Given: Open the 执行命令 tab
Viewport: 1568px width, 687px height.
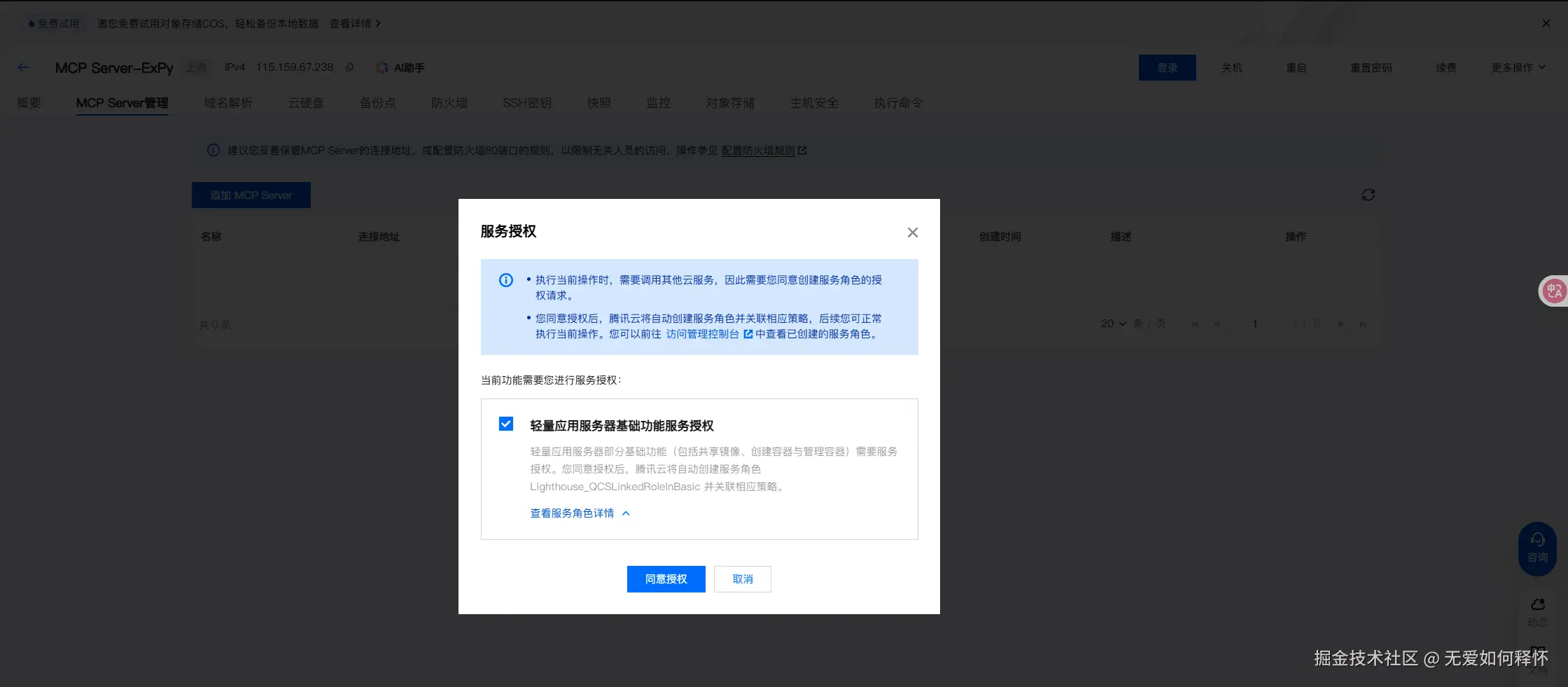Looking at the screenshot, I should (898, 103).
